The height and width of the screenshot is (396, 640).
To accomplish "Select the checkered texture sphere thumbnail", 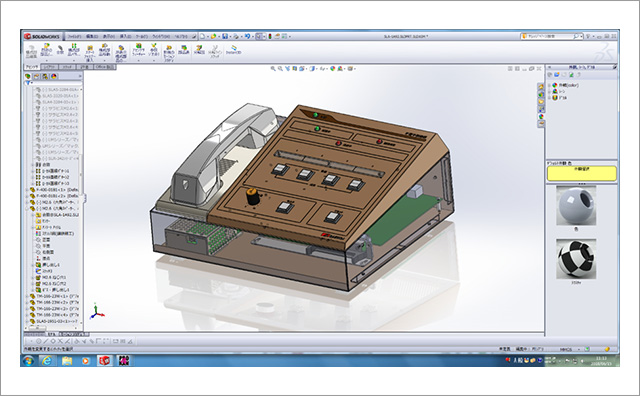I will (576, 259).
